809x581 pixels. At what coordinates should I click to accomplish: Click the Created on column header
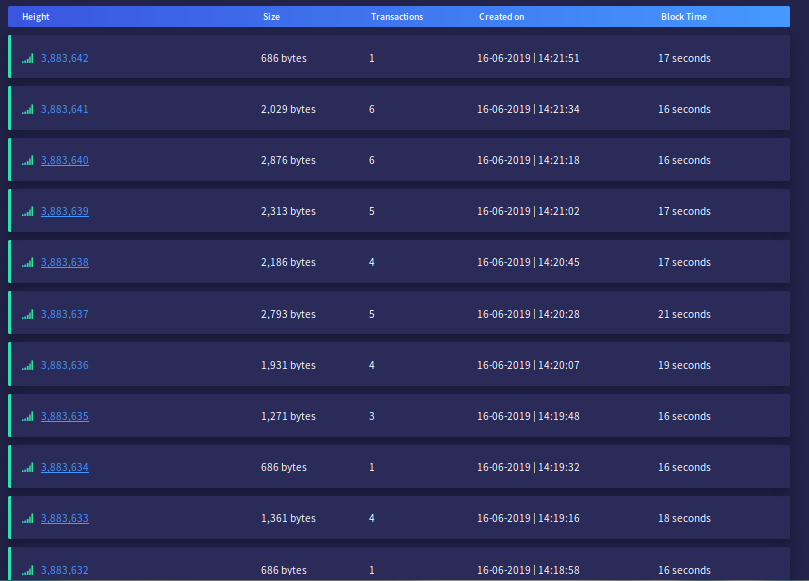coord(501,17)
